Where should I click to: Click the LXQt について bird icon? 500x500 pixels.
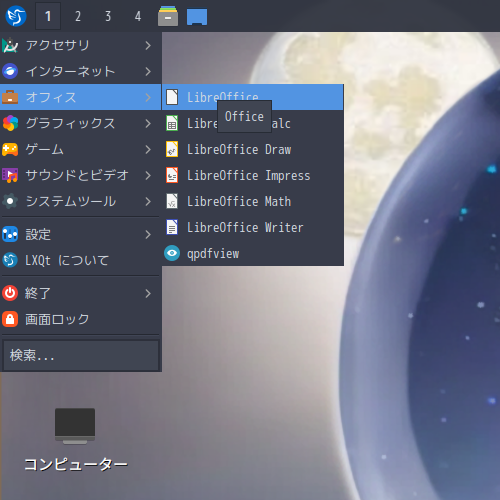point(10,260)
